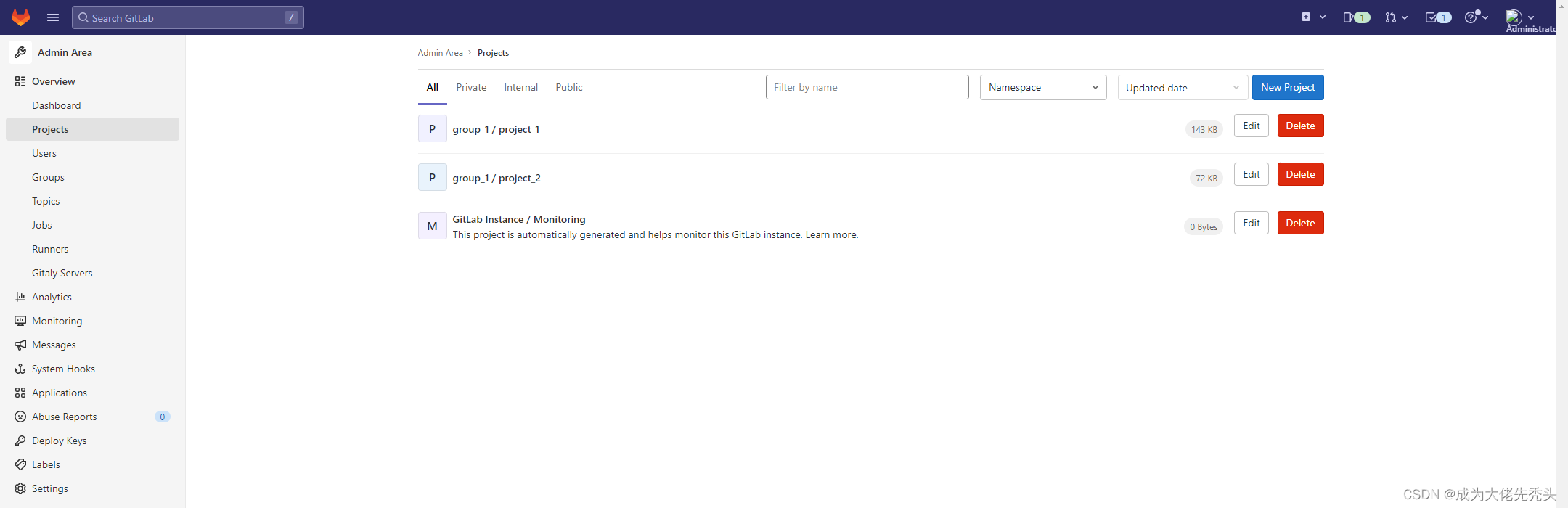Open the issues counter icon
The height and width of the screenshot is (508, 1568).
1356,17
